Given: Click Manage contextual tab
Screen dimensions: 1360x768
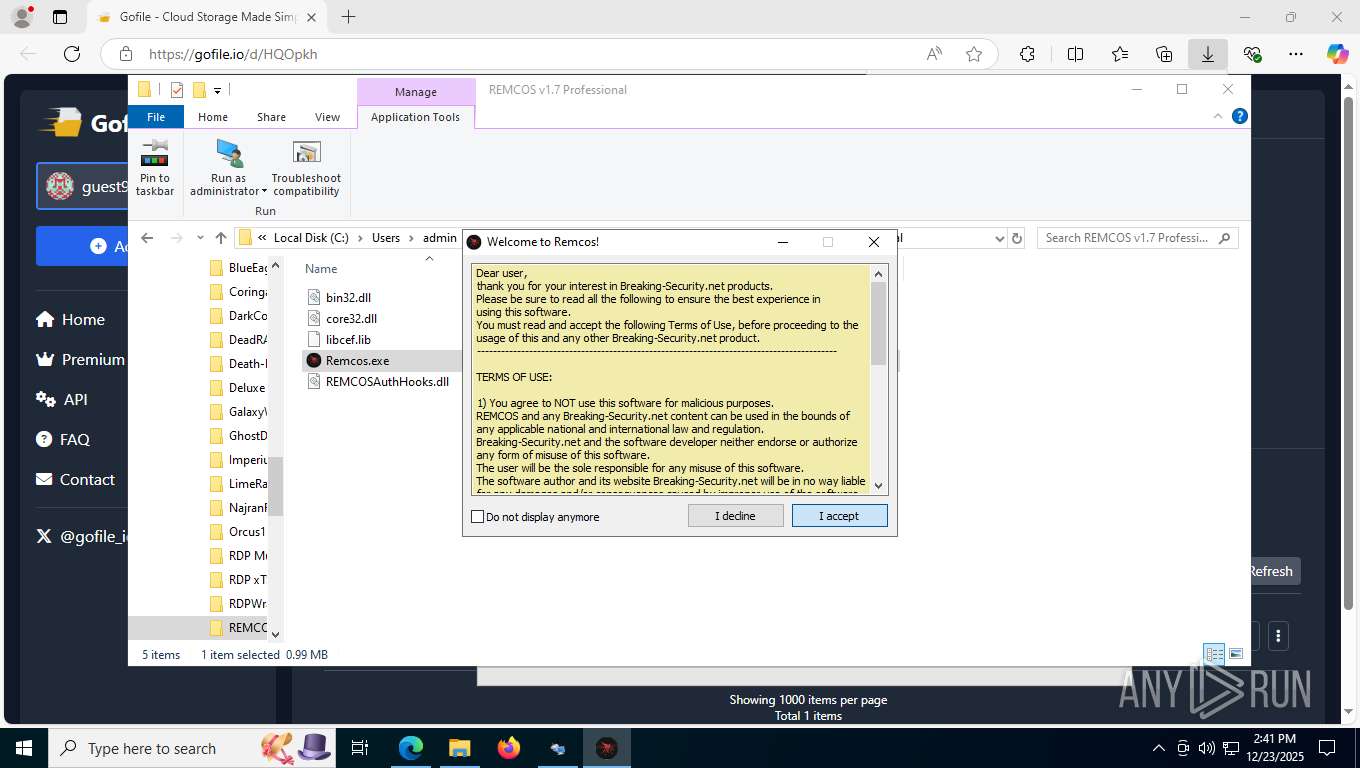Looking at the screenshot, I should (416, 92).
